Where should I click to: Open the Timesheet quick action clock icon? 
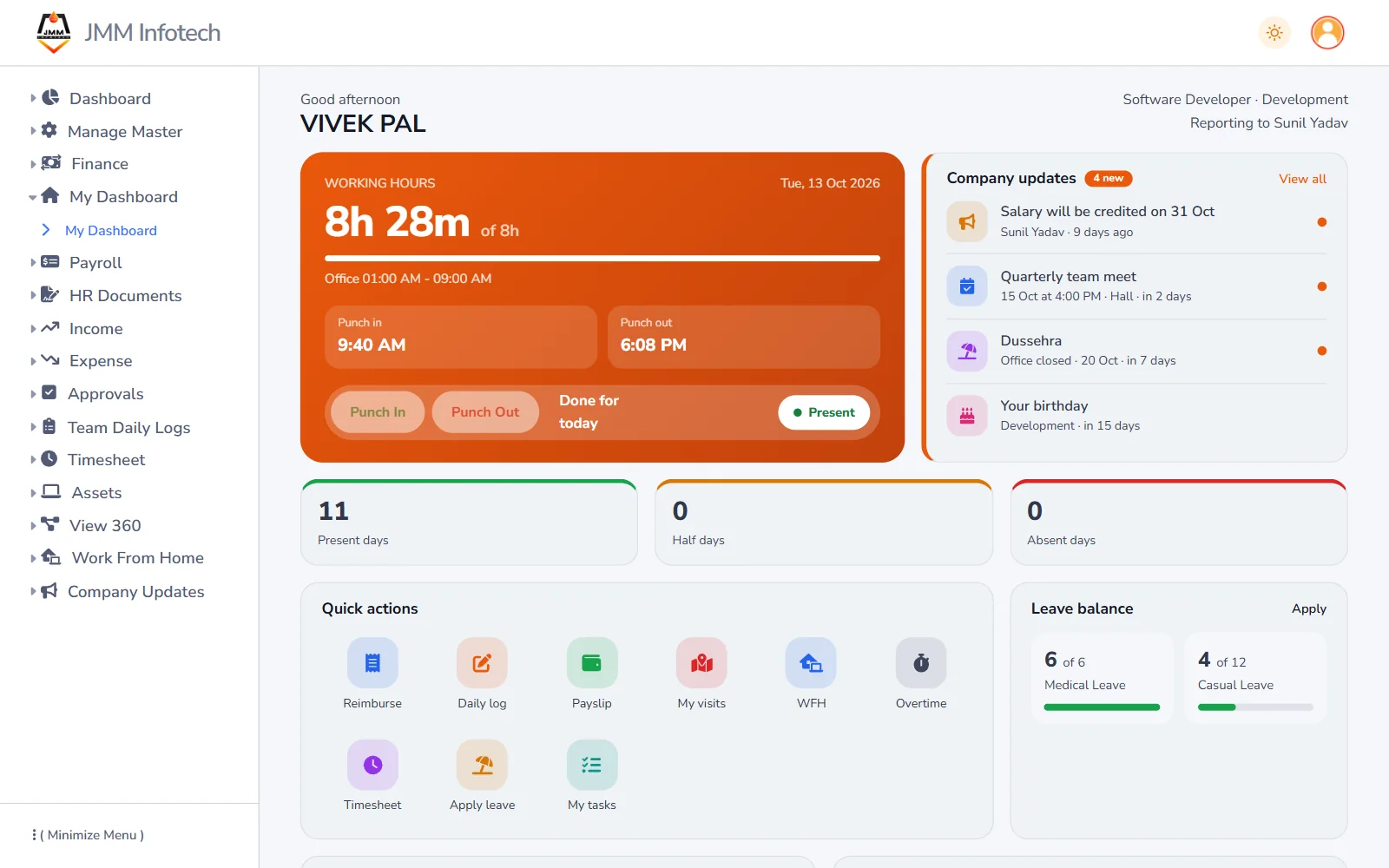pos(372,765)
